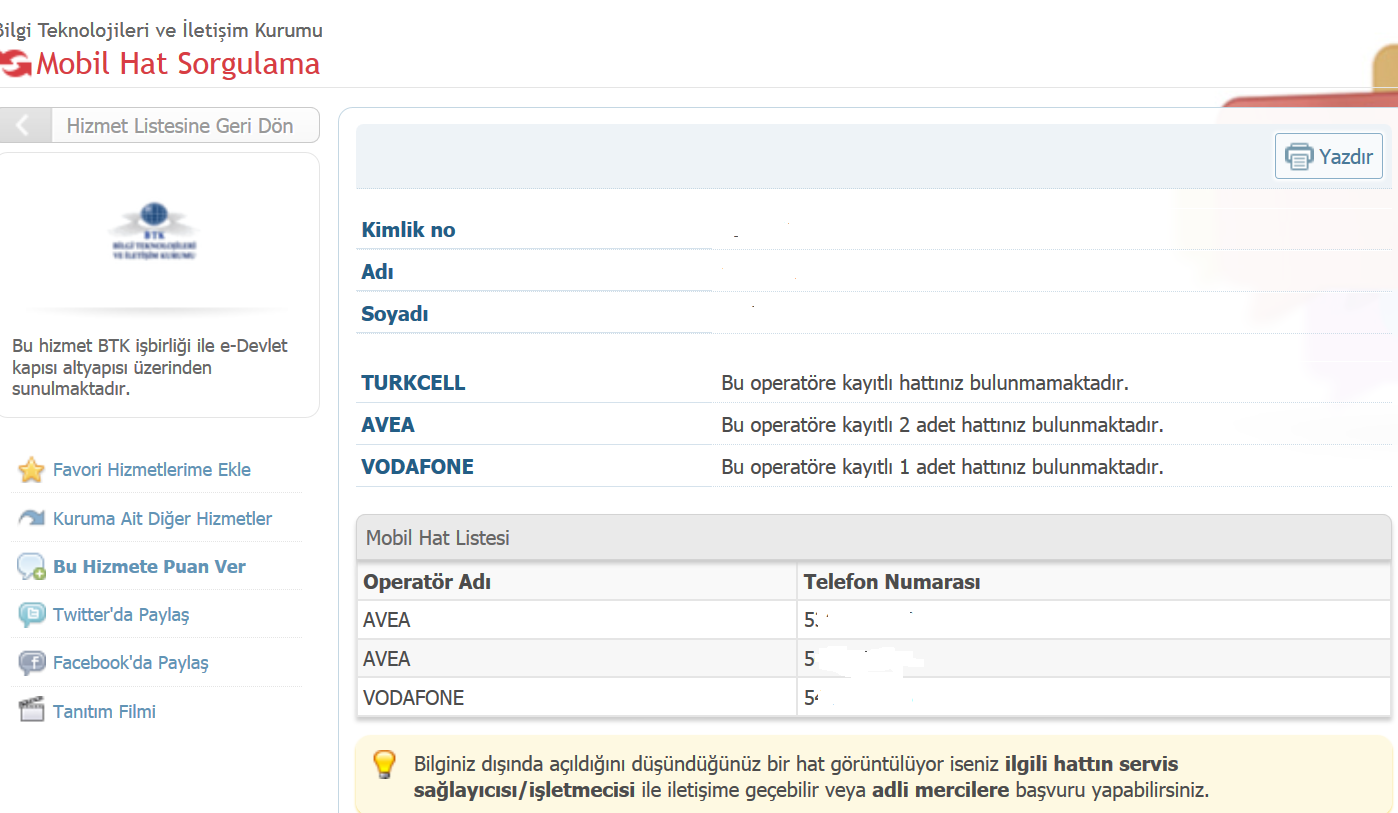The height and width of the screenshot is (813, 1398).
Task: Click the arrow icon beside Kuruma Ait
Action: 32,518
